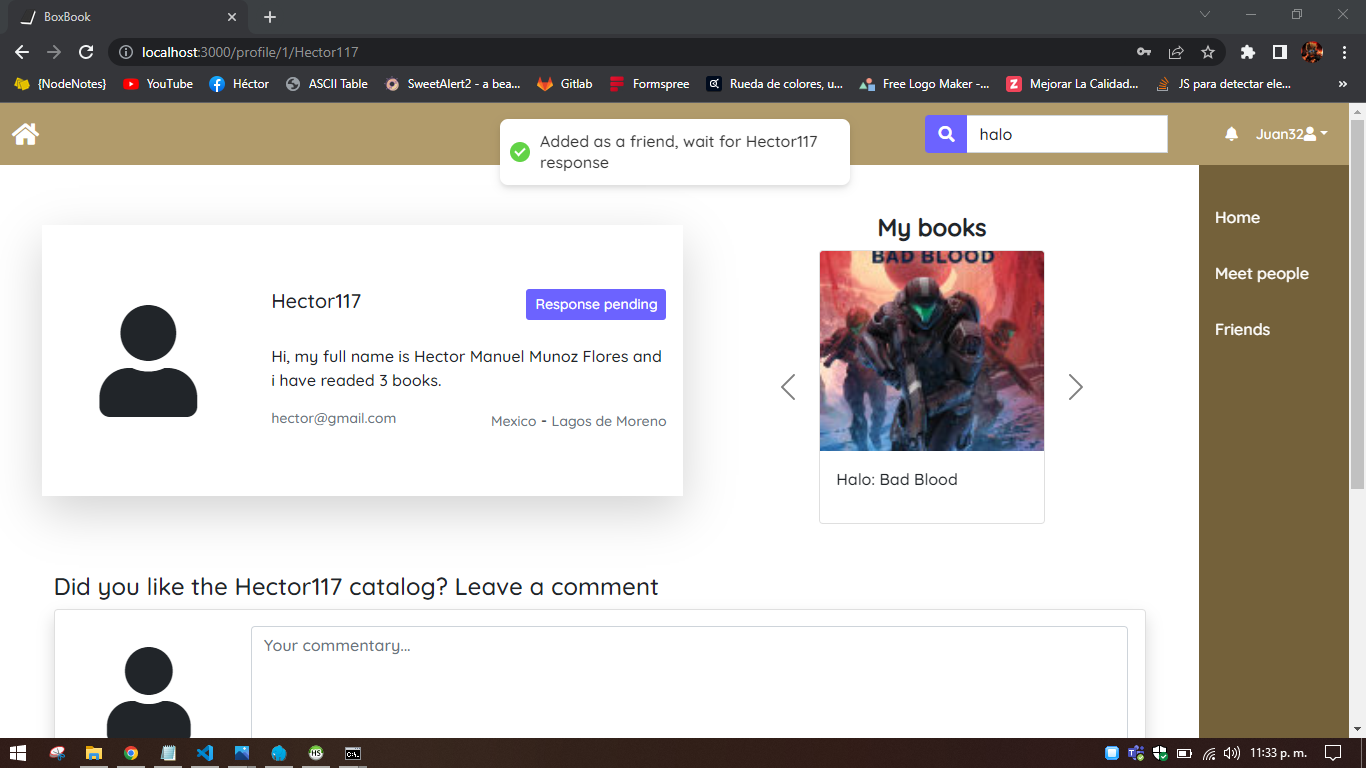Click the green check success toast icon
1366x768 pixels.
520,152
